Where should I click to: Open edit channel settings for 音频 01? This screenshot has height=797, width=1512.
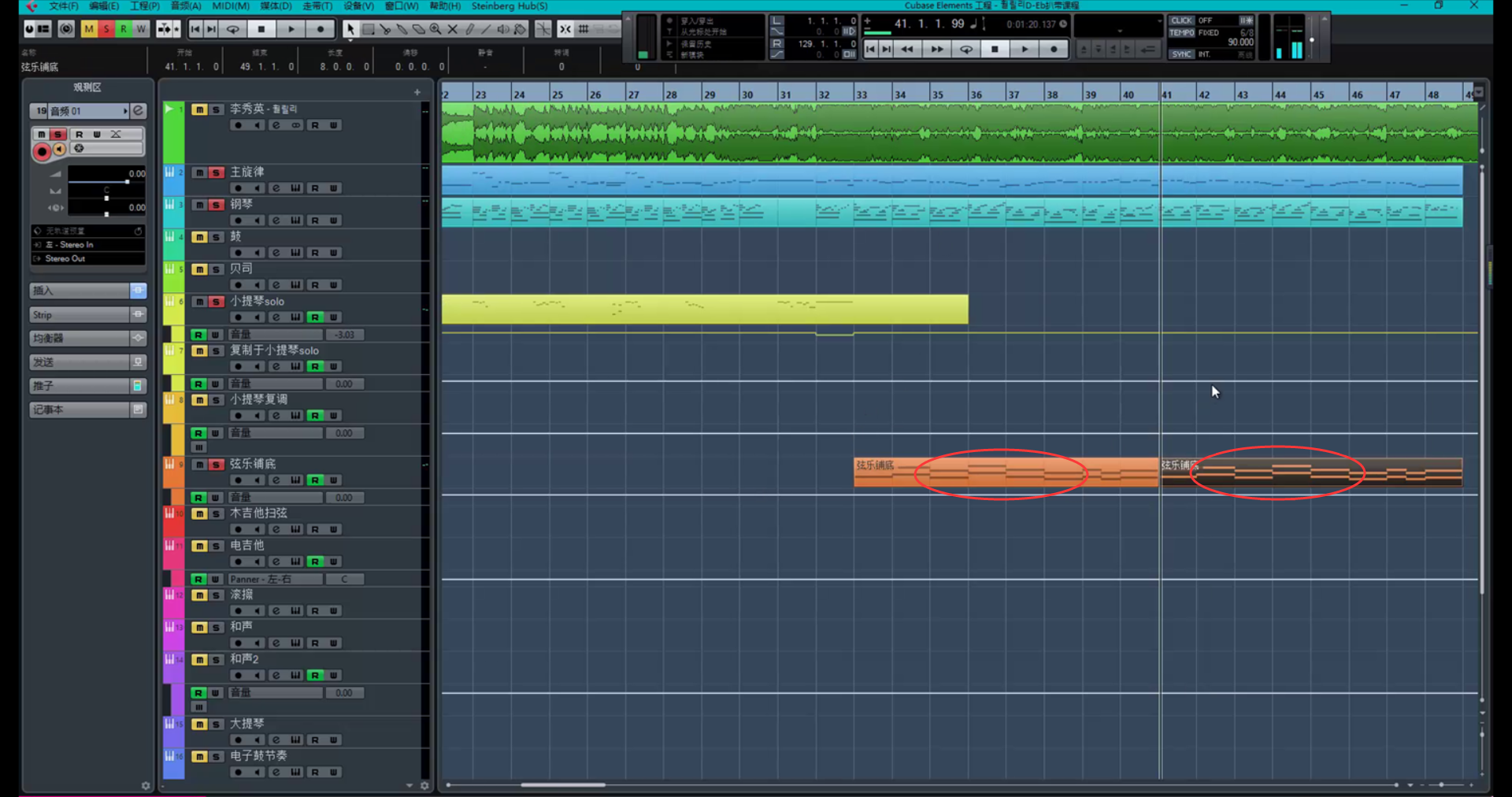(x=139, y=111)
